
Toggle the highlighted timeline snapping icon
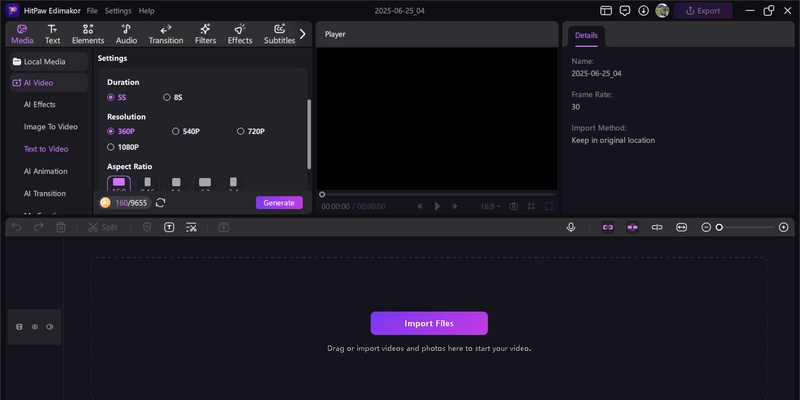633,228
